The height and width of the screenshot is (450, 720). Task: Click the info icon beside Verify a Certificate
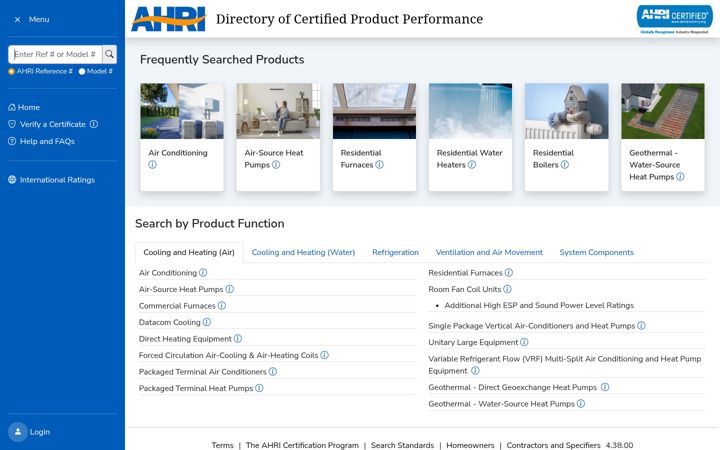pyautogui.click(x=94, y=124)
